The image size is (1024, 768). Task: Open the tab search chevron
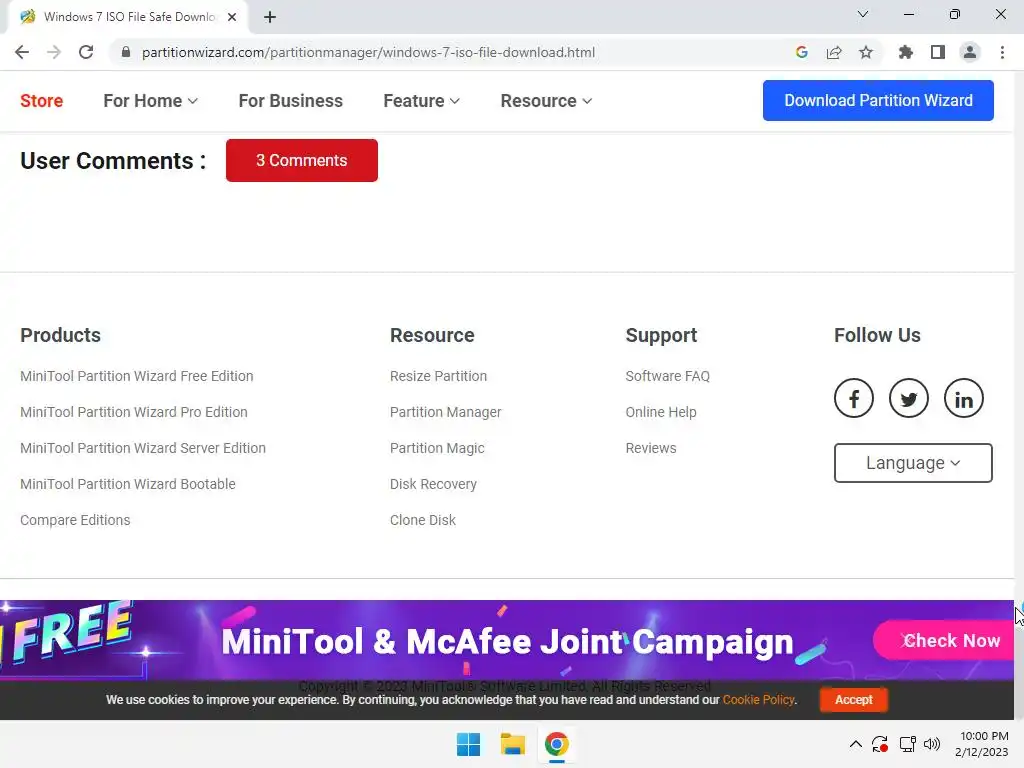863,14
